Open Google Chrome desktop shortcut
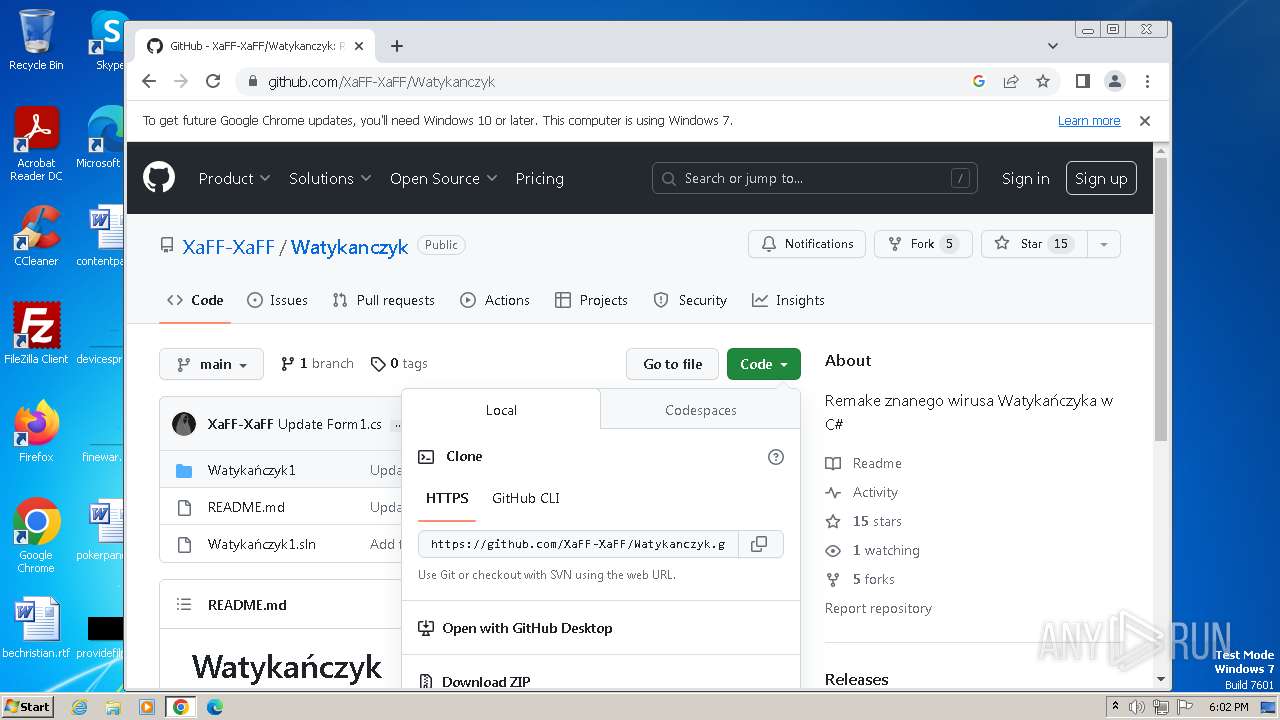 (36, 535)
